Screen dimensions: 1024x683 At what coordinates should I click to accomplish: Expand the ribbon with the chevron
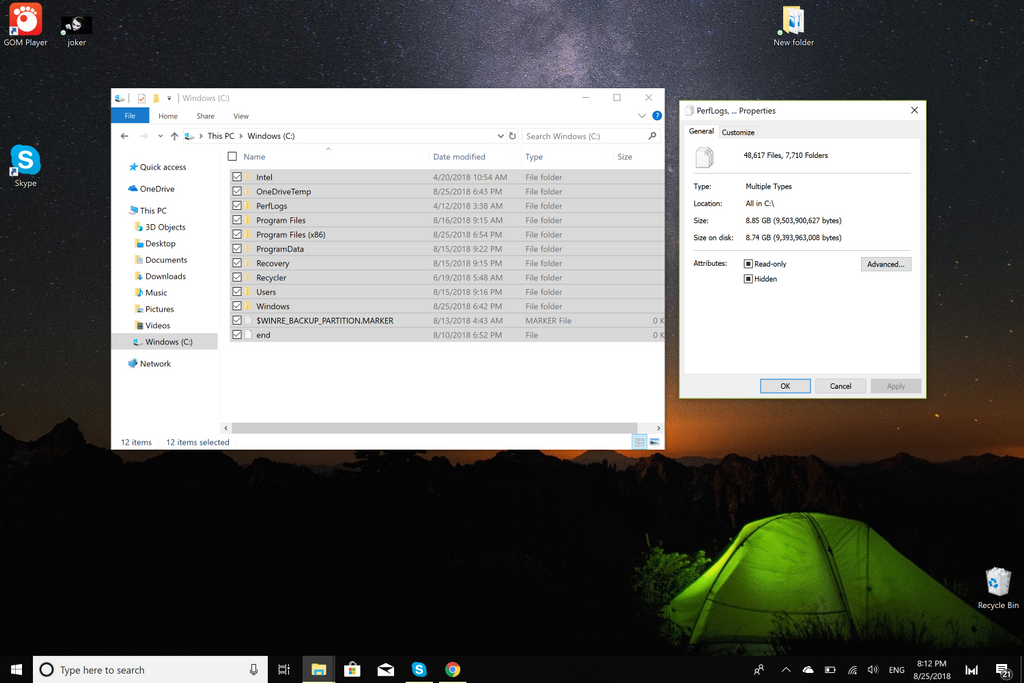(x=642, y=116)
